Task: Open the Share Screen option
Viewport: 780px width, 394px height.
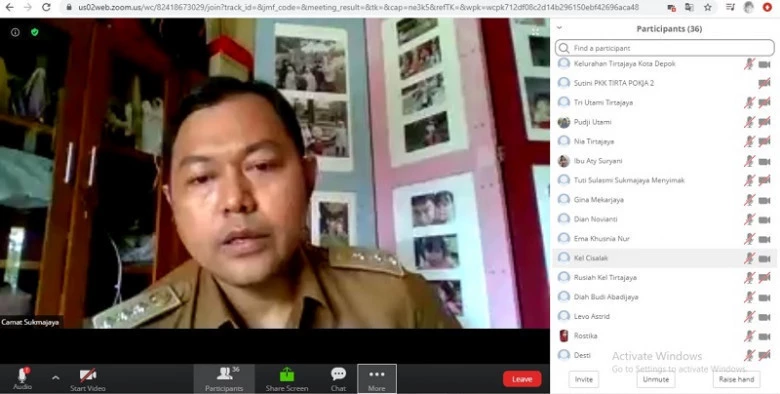Action: coord(287,379)
